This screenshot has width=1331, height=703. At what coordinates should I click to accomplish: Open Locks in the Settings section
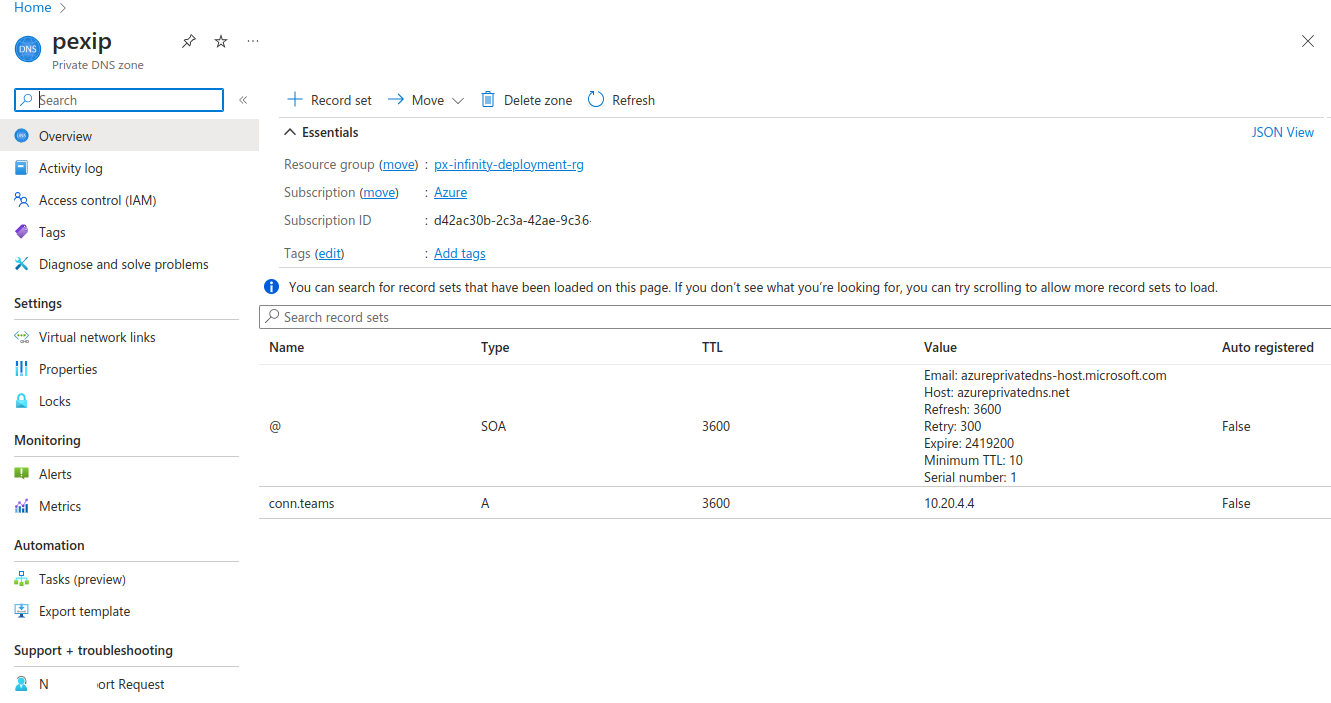point(54,401)
